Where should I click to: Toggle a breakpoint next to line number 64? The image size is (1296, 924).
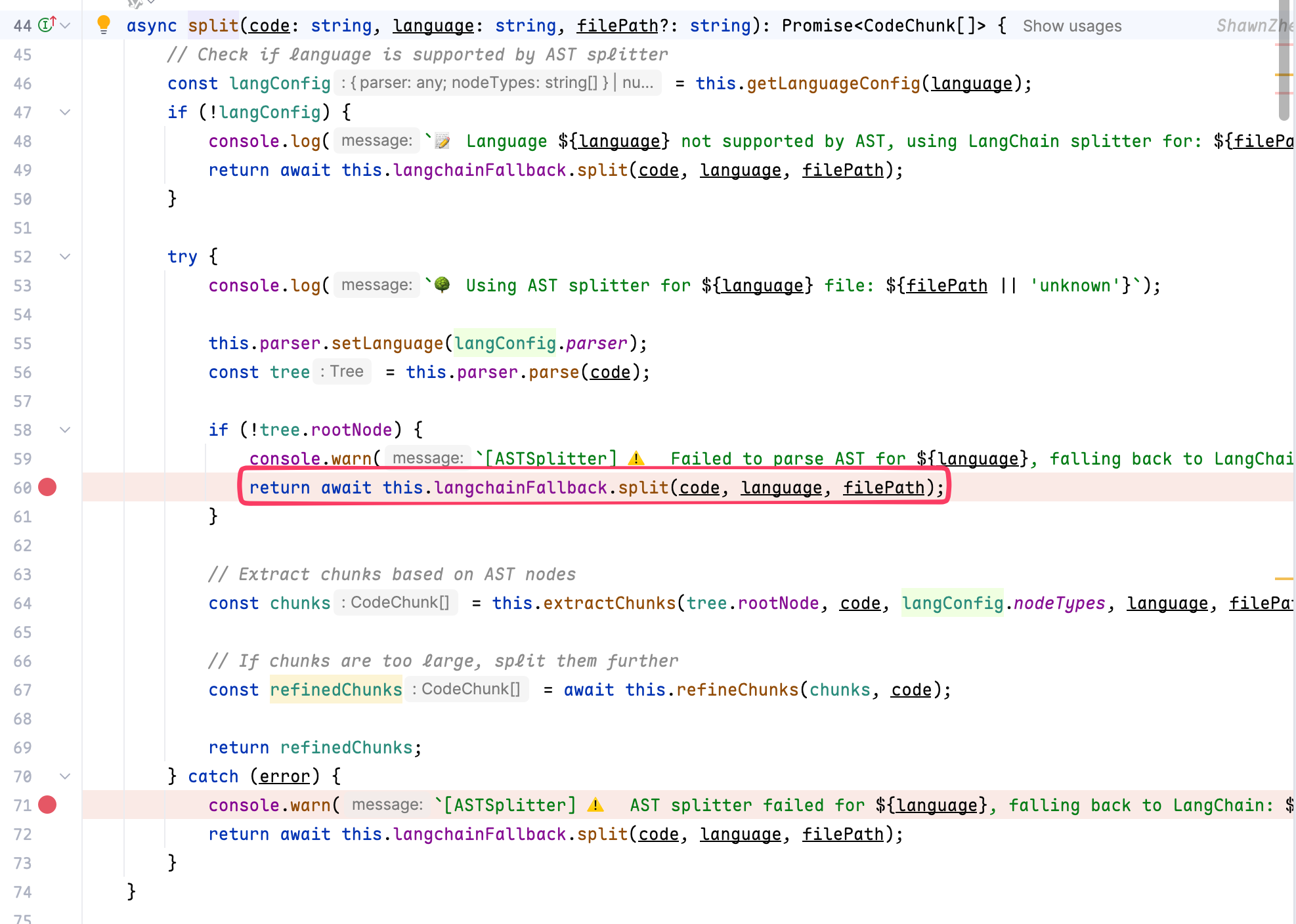point(47,603)
